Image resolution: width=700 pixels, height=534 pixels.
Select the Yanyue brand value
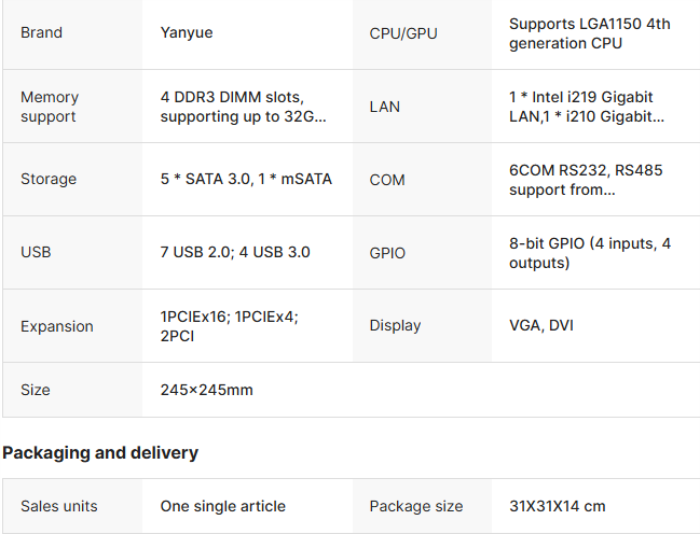186,33
